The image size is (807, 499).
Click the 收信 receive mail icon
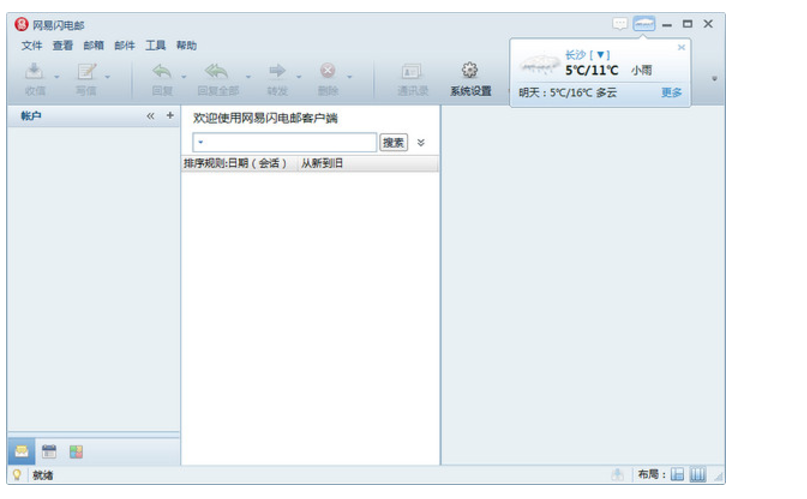pos(34,71)
